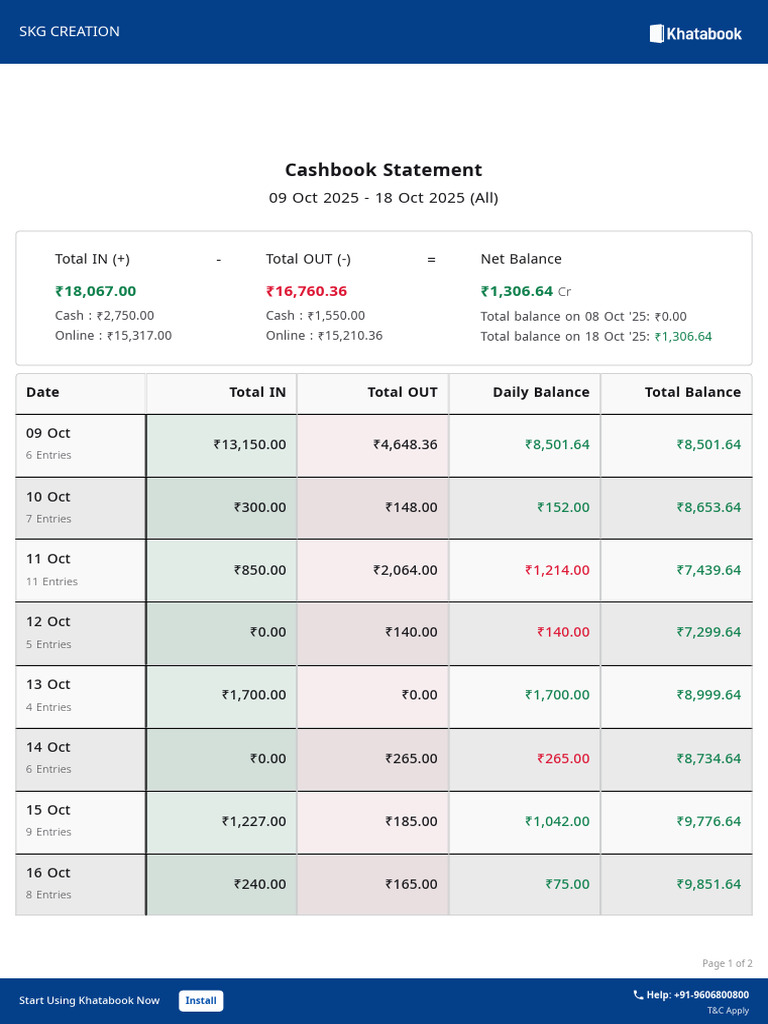The height and width of the screenshot is (1024, 768).
Task: Click ₹1,700.00 in 13 Oct Total IN
Action: click(254, 695)
